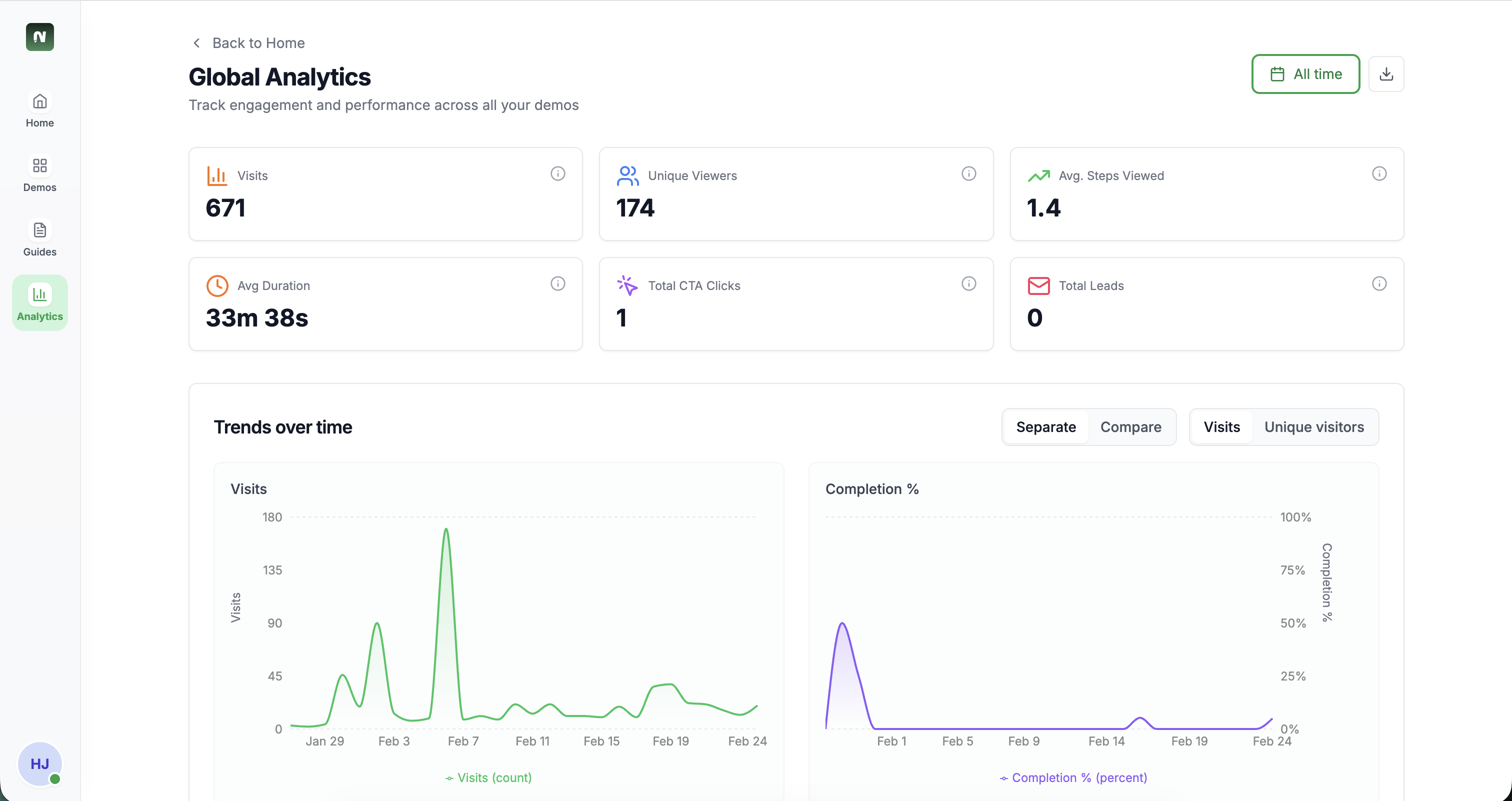Click the Completion % (percent) legend
Image resolution: width=1512 pixels, height=801 pixels.
pyautogui.click(x=1073, y=777)
